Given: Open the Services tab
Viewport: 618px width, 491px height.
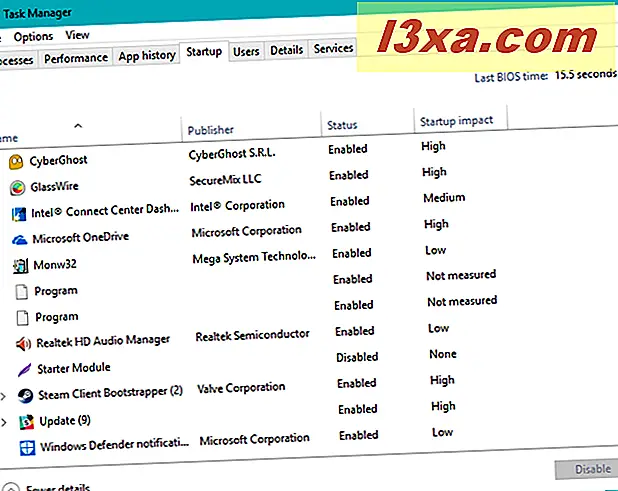Looking at the screenshot, I should pyautogui.click(x=333, y=48).
